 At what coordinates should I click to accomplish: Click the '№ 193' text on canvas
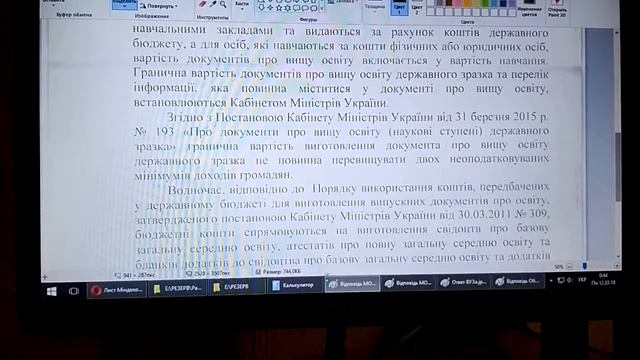(x=155, y=132)
